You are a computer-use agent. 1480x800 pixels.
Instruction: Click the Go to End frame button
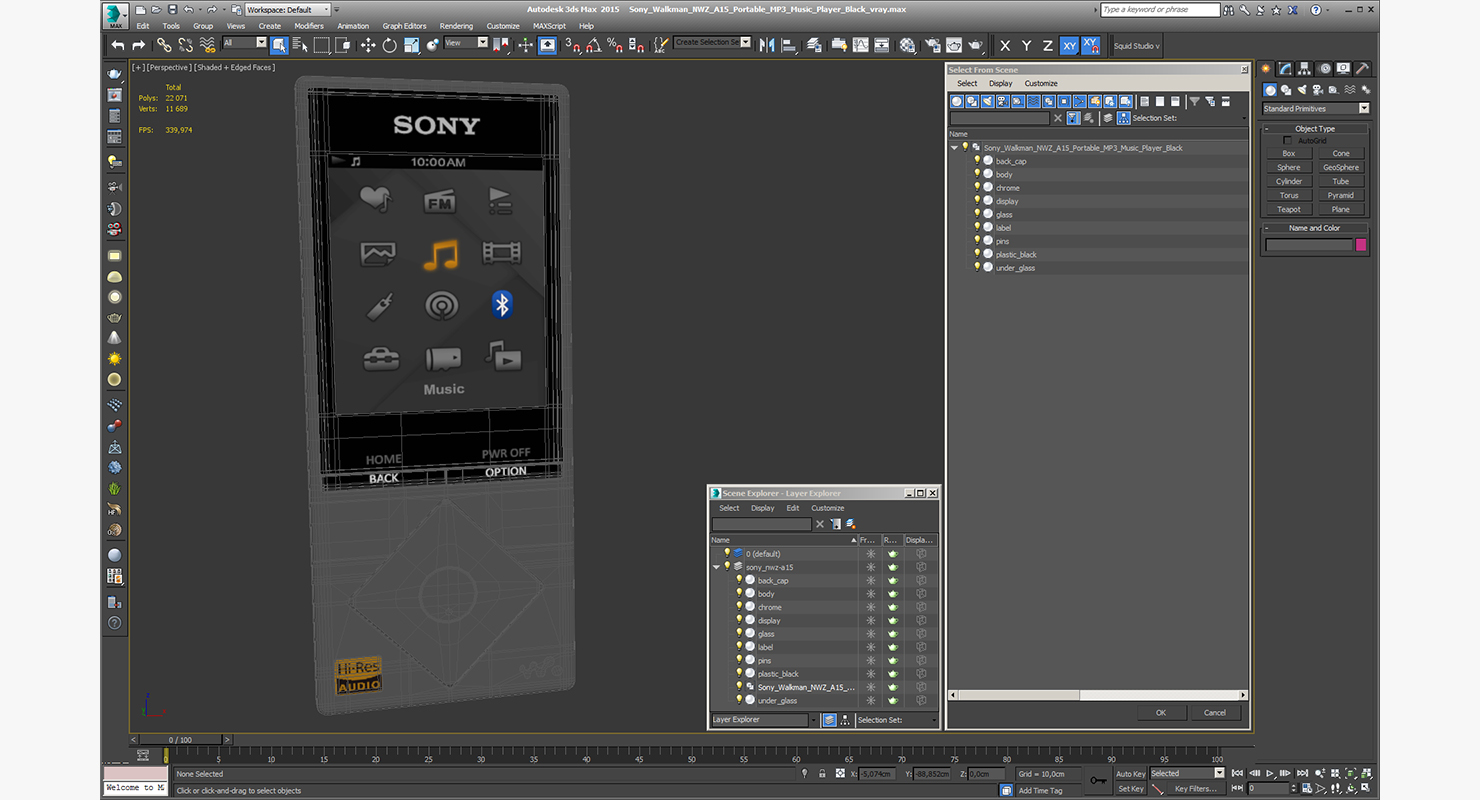[1302, 773]
